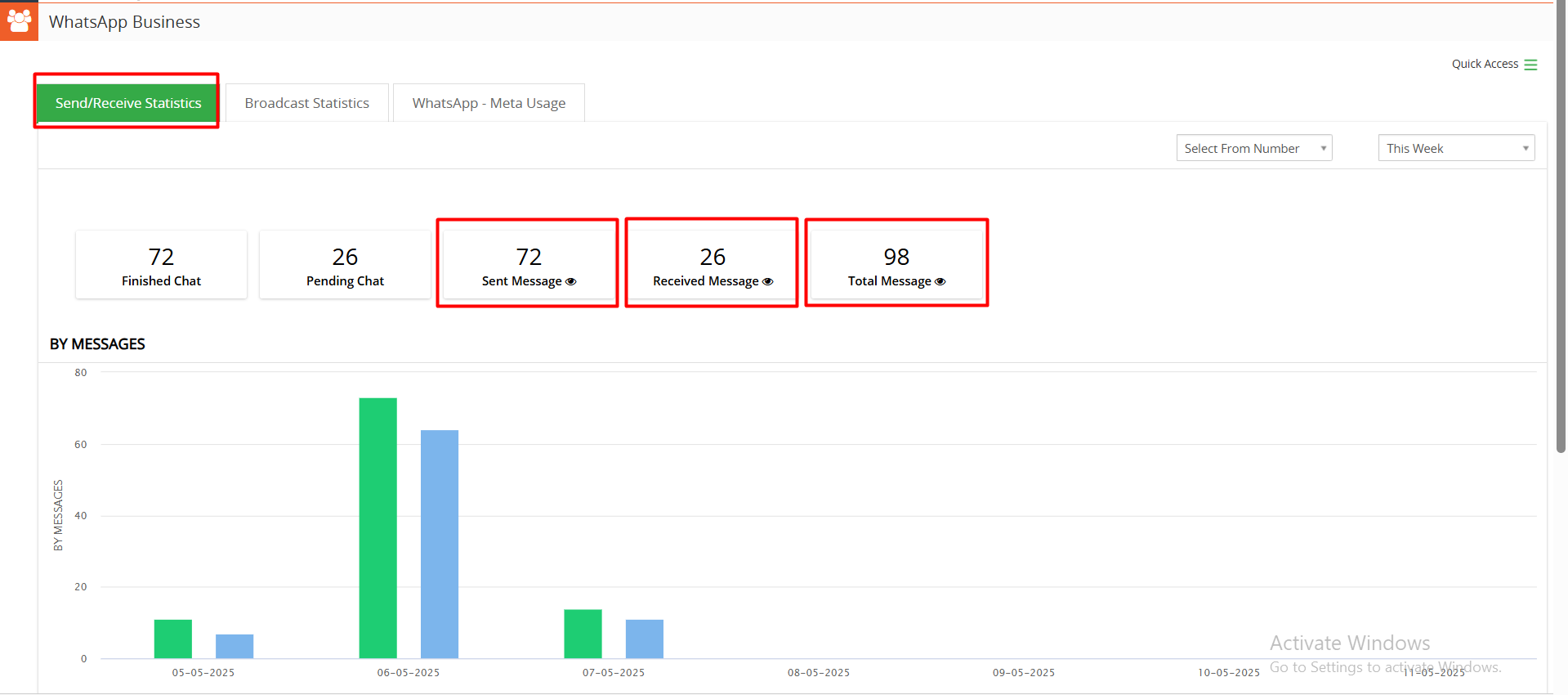Click the 09-05-2025 axis date label
This screenshot has height=695, width=1568.
coord(1024,673)
